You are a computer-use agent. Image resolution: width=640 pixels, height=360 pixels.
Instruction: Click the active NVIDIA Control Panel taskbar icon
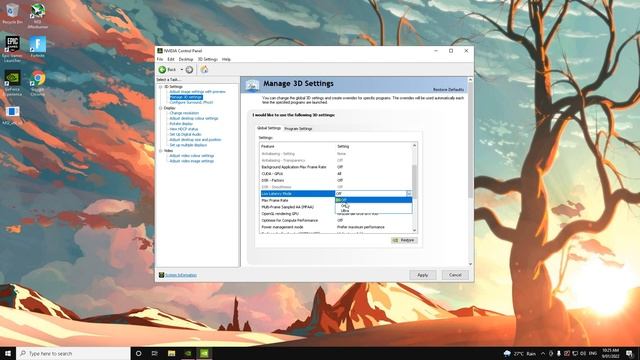click(204, 353)
